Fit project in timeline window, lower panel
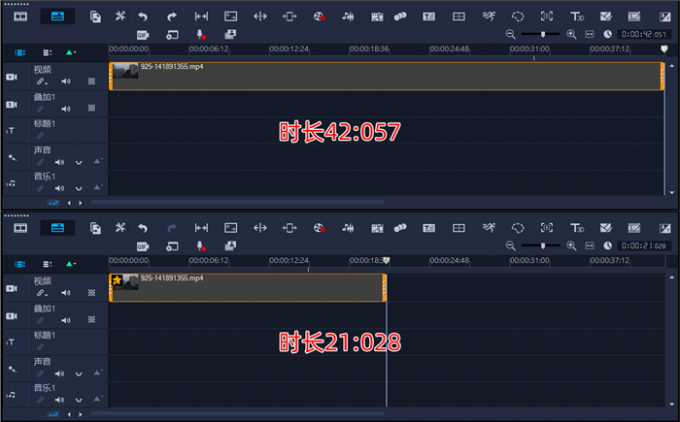The width and height of the screenshot is (680, 422). click(x=589, y=245)
